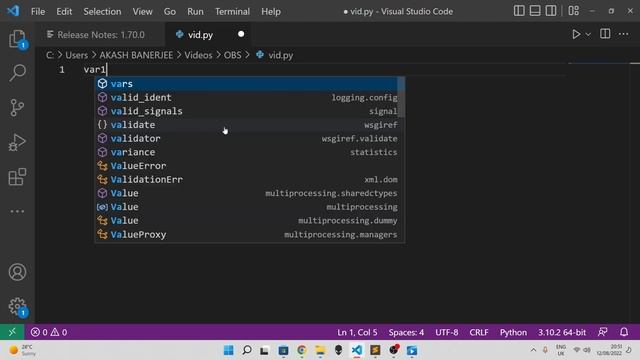
Task: Choose variance from statistics
Action: [x=247, y=152]
